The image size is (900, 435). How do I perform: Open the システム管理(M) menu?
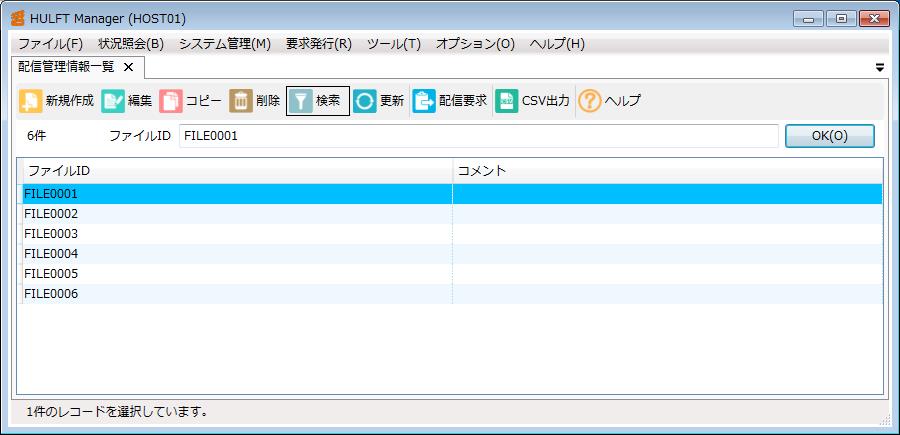[225, 44]
